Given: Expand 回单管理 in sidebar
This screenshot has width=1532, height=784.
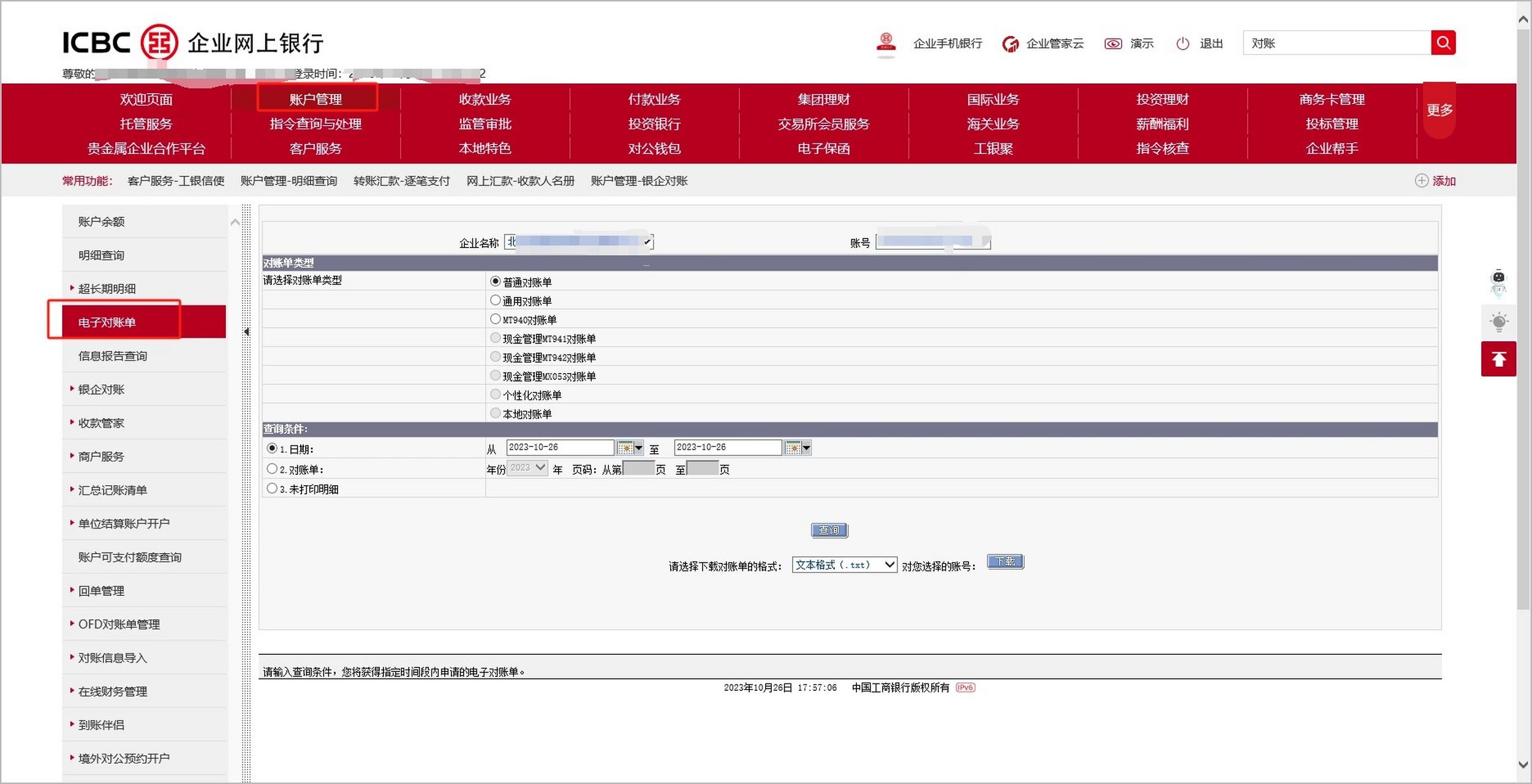Looking at the screenshot, I should (x=101, y=591).
